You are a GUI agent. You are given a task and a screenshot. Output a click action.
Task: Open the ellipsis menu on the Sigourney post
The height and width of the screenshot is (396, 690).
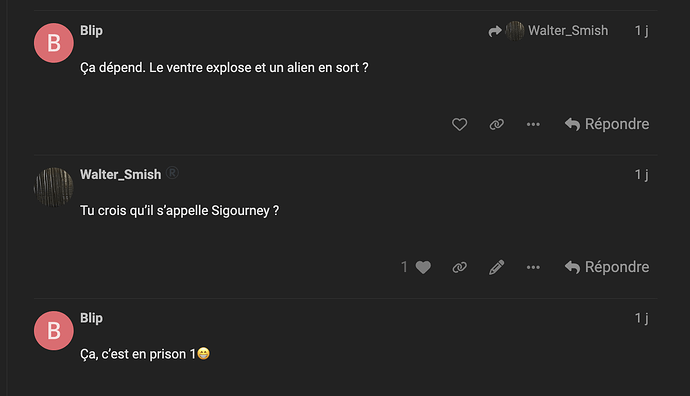(x=533, y=267)
